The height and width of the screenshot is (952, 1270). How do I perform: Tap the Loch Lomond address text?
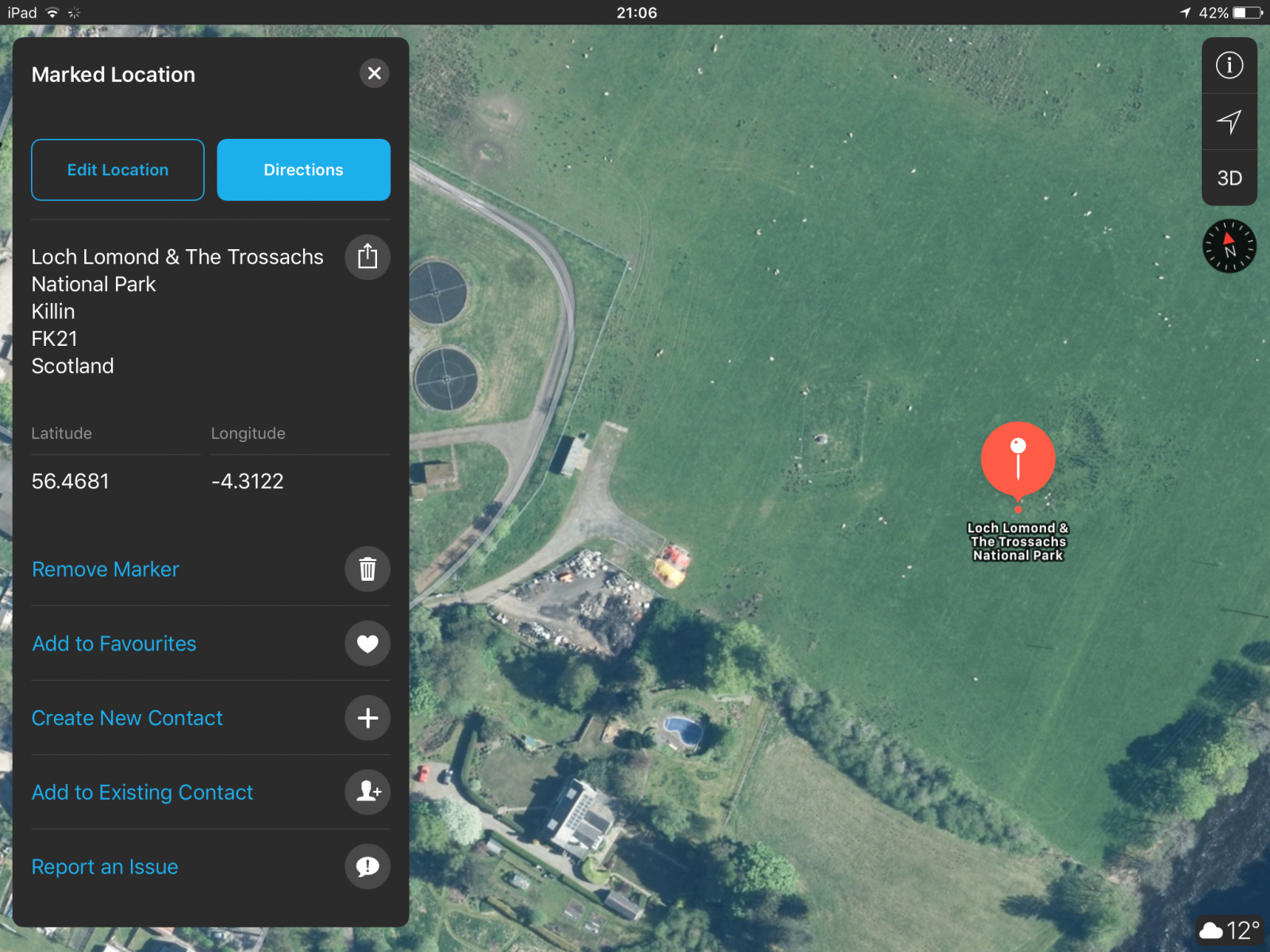click(178, 311)
